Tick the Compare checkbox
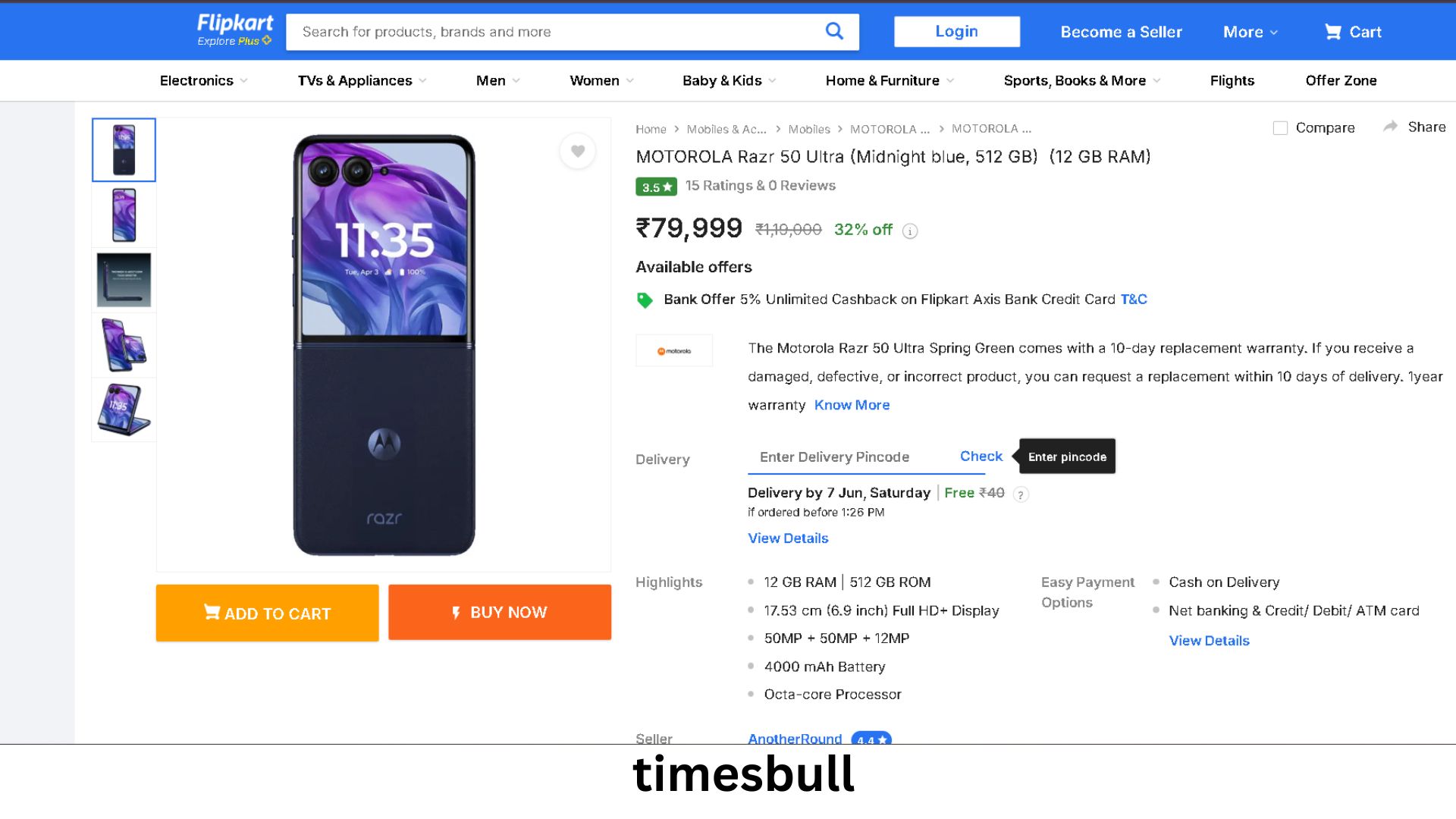This screenshot has height=819, width=1456. point(1280,128)
